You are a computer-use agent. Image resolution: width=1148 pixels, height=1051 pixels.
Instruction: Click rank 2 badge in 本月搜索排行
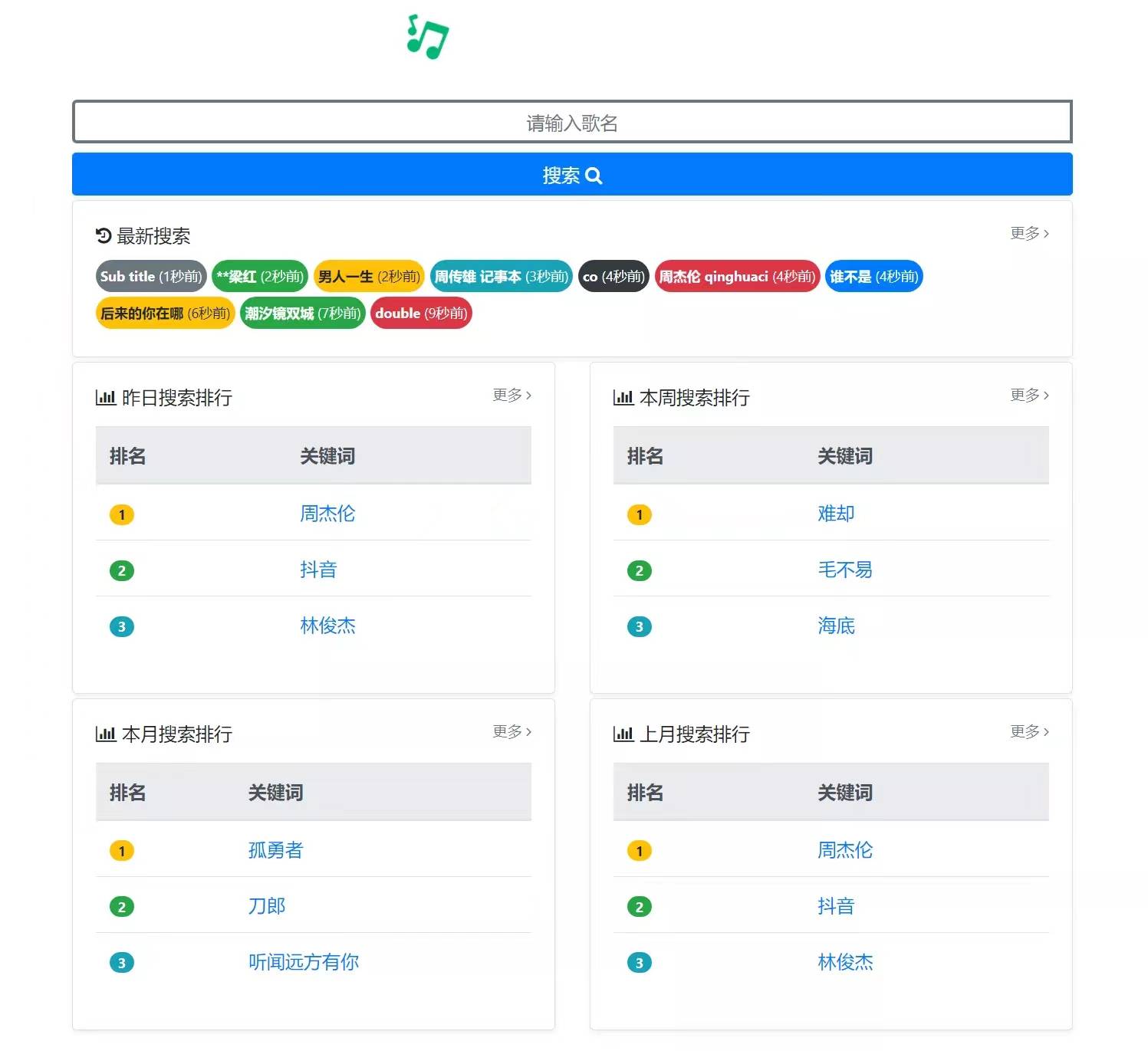[x=122, y=907]
